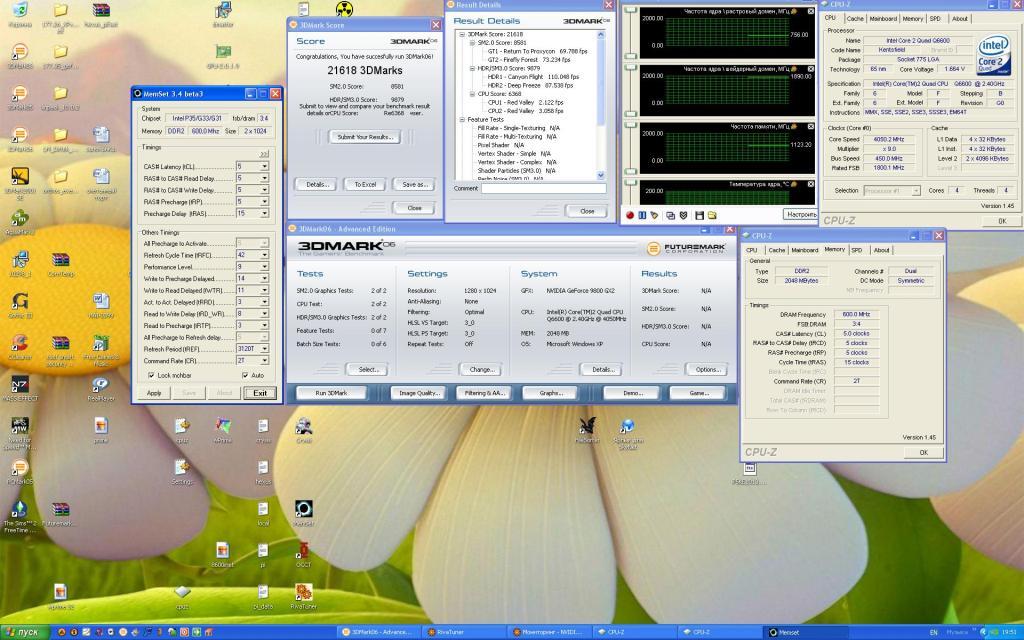The width and height of the screenshot is (1024, 640).
Task: Click upper range slider of memory frequency graph
Action: pyautogui.click(x=630, y=125)
